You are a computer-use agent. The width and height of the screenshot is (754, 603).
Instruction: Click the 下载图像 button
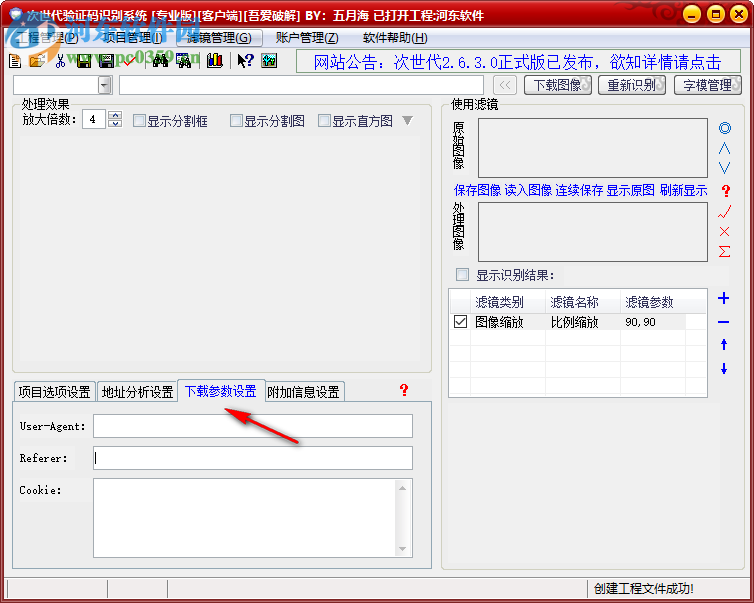[558, 85]
